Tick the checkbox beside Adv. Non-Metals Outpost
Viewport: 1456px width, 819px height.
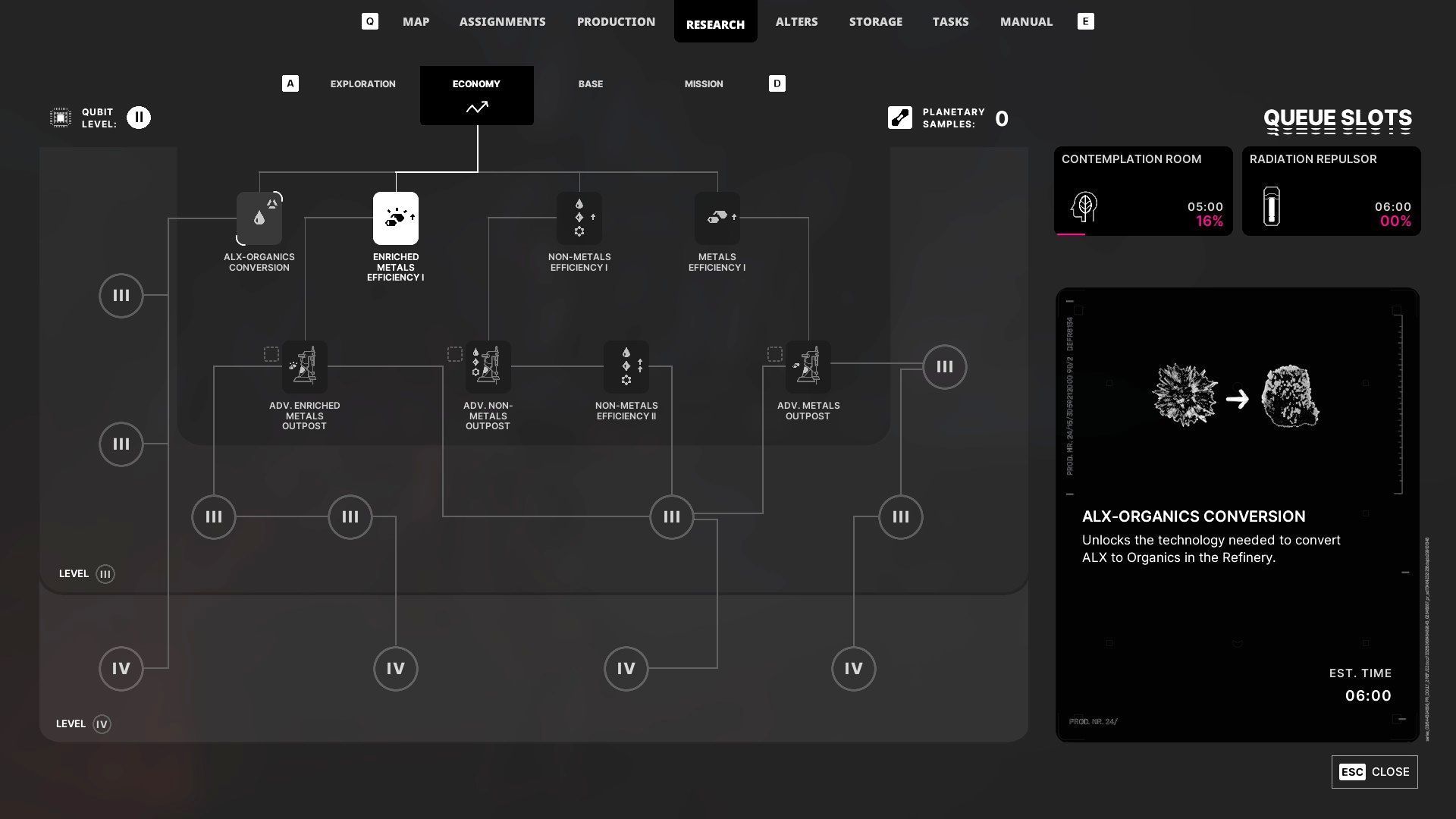(x=454, y=354)
